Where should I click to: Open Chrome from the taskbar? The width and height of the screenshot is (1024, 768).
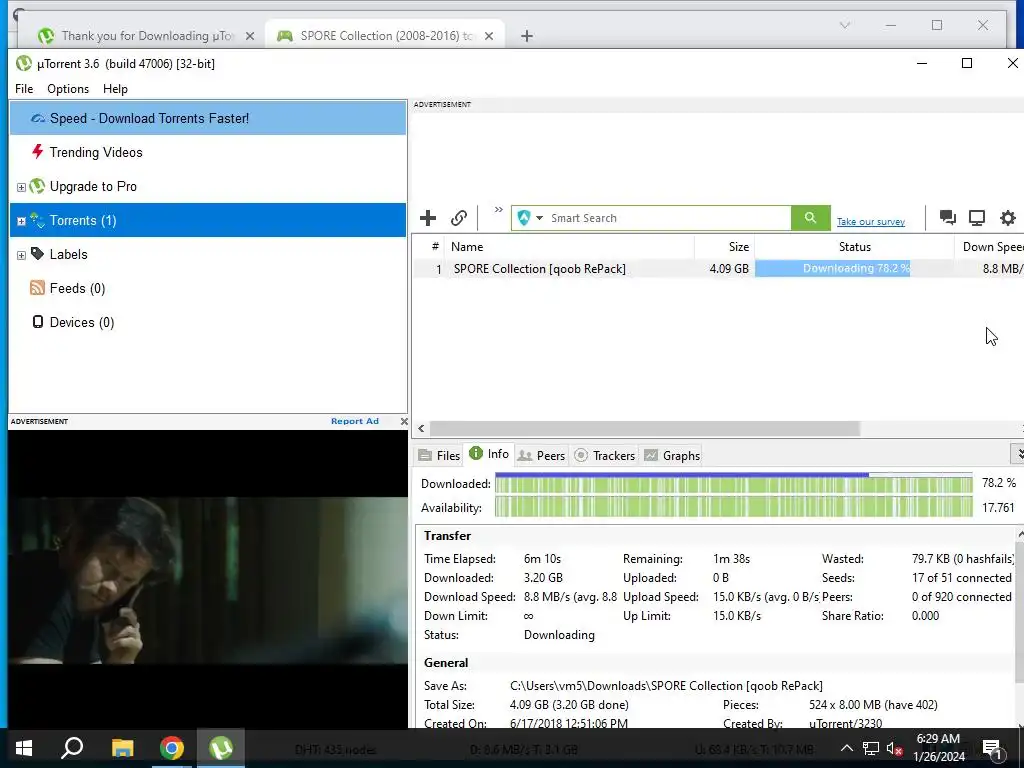(172, 748)
